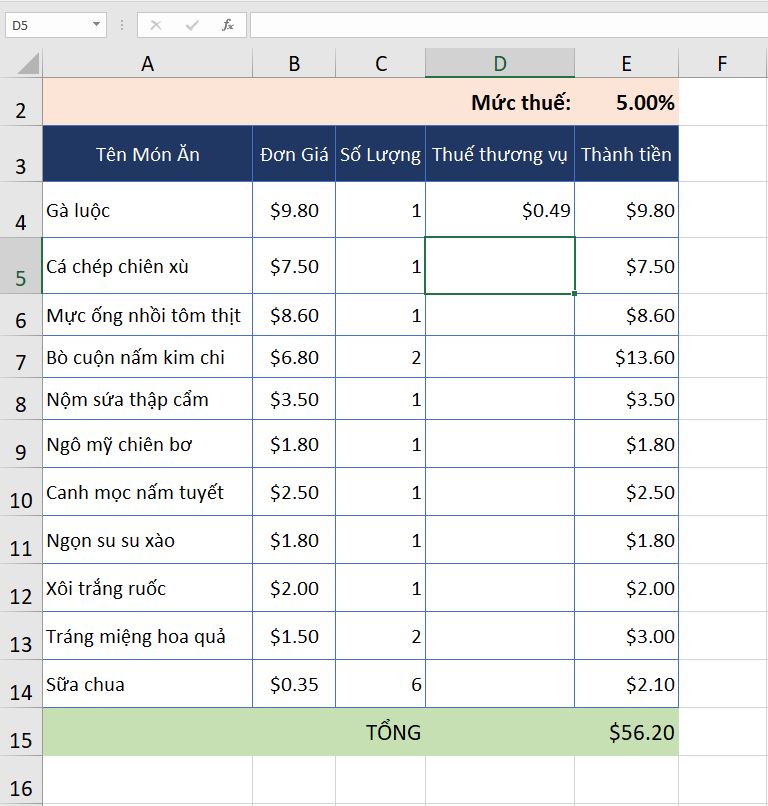Select row 15 header

pyautogui.click(x=21, y=732)
